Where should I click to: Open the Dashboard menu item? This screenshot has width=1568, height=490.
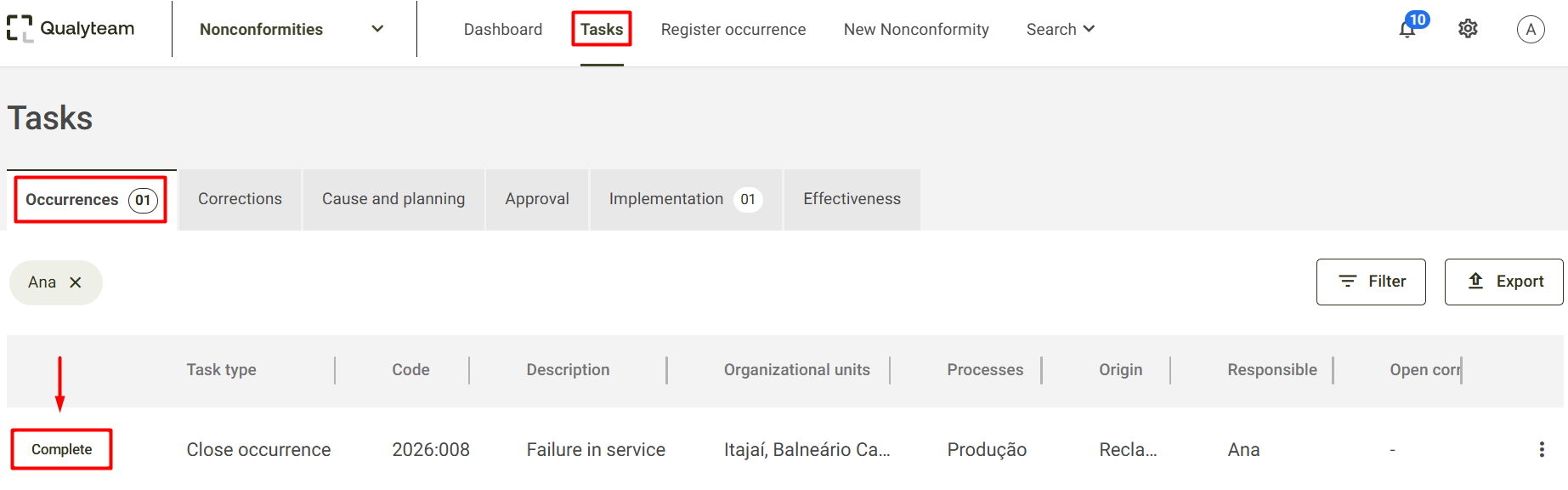pos(503,29)
